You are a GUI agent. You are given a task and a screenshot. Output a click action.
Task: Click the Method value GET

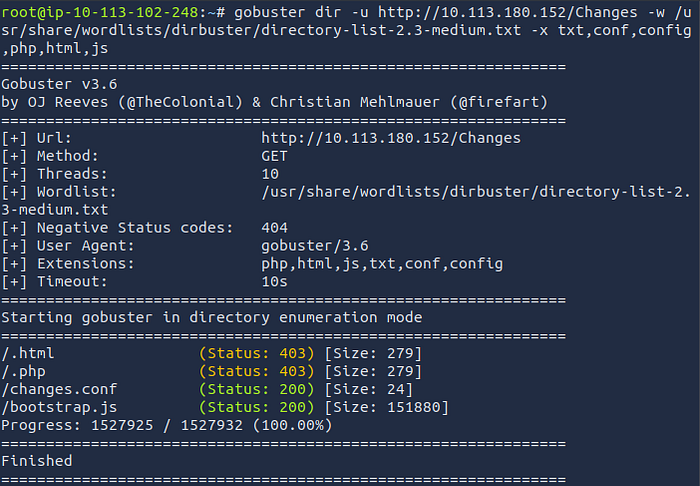275,156
